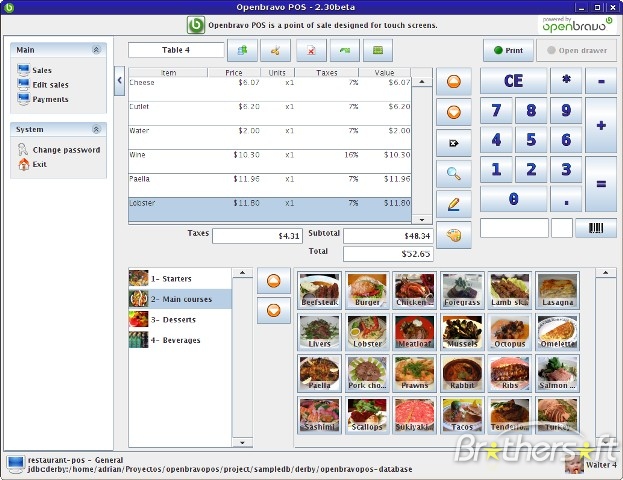Viewport: 623px width, 480px height.
Task: Click the barcode scan button
Action: point(596,228)
